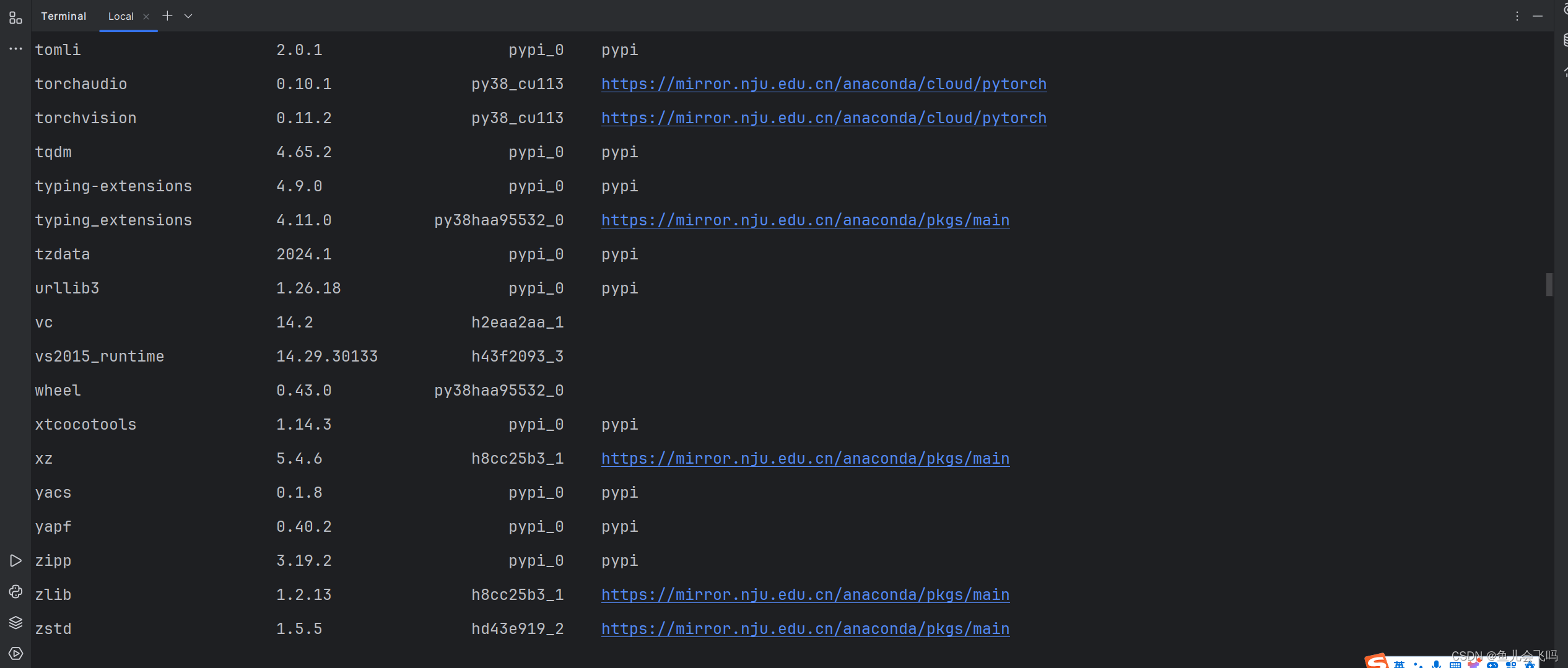Open the Services tool window icon

tap(15, 653)
